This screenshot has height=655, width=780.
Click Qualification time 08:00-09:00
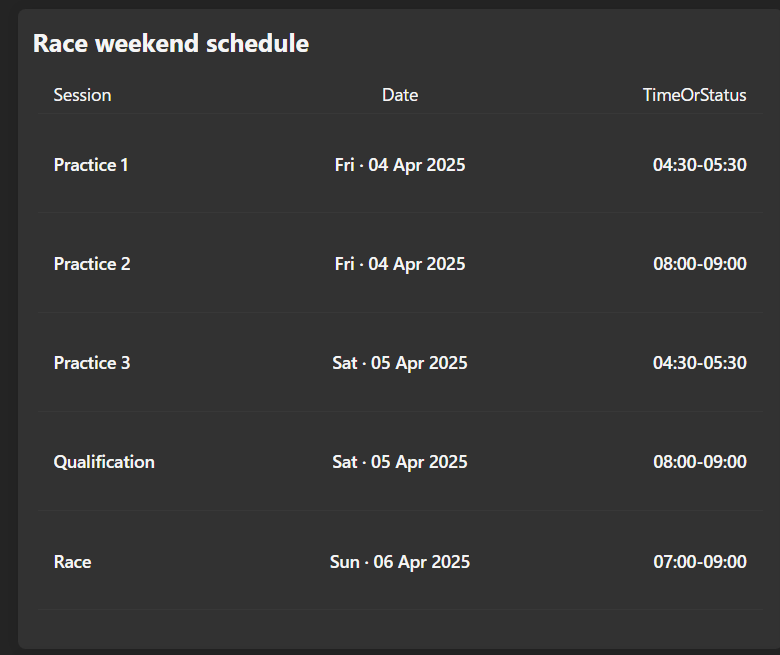[x=699, y=462]
